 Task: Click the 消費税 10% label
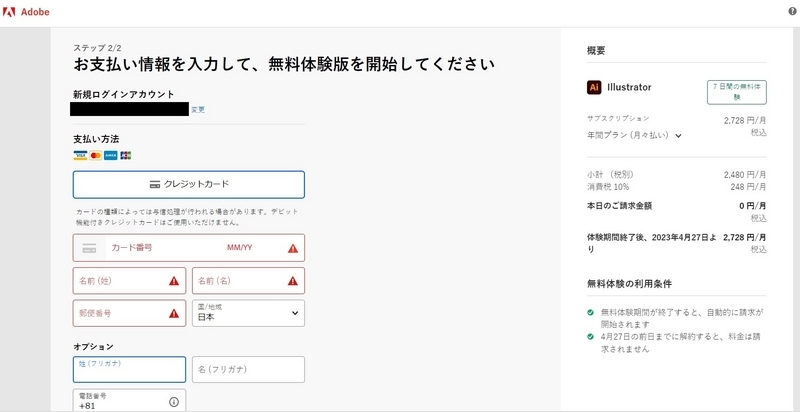click(608, 187)
